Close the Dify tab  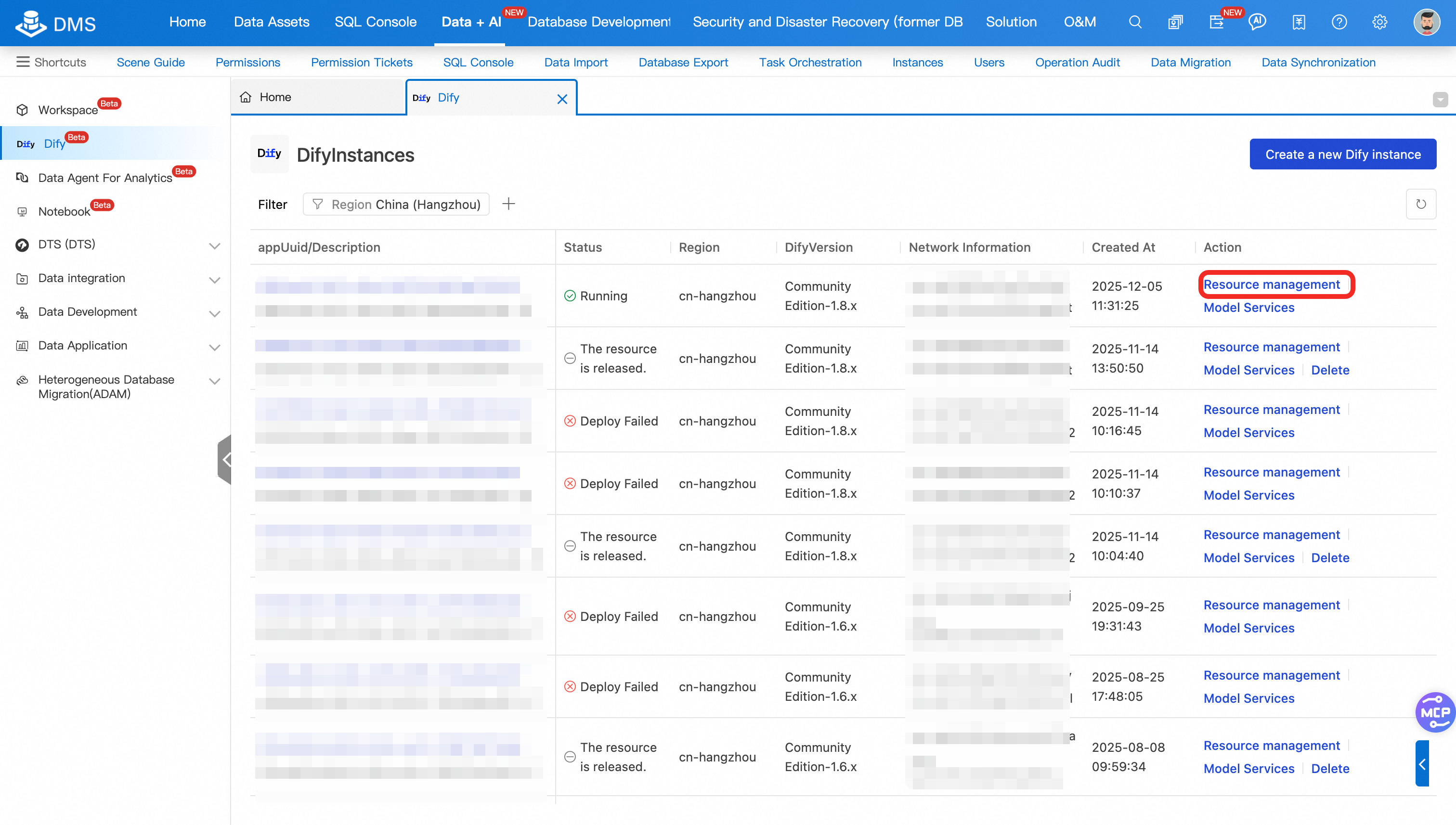coord(562,99)
